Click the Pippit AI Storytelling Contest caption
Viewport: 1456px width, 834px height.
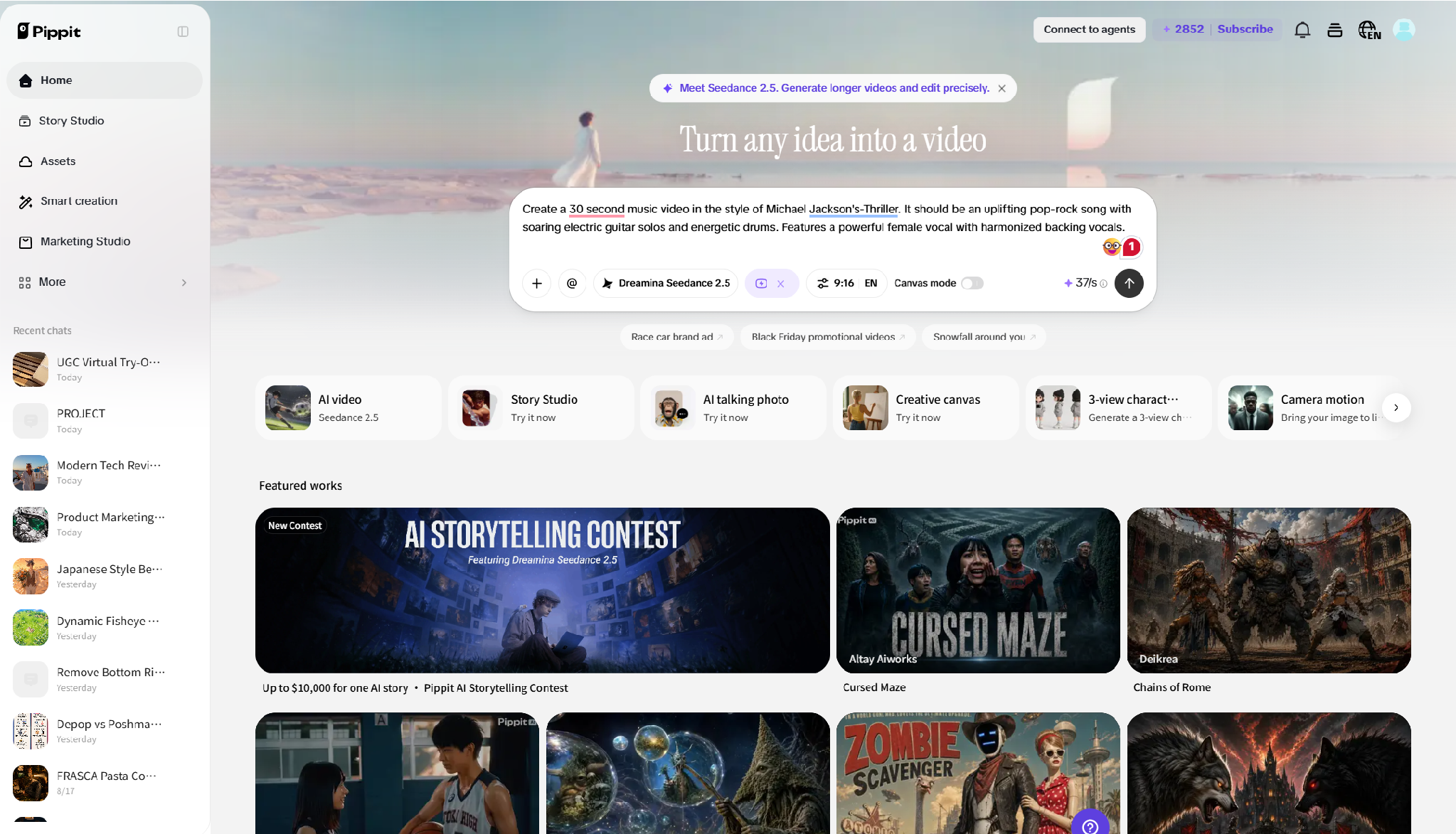pyautogui.click(x=496, y=688)
